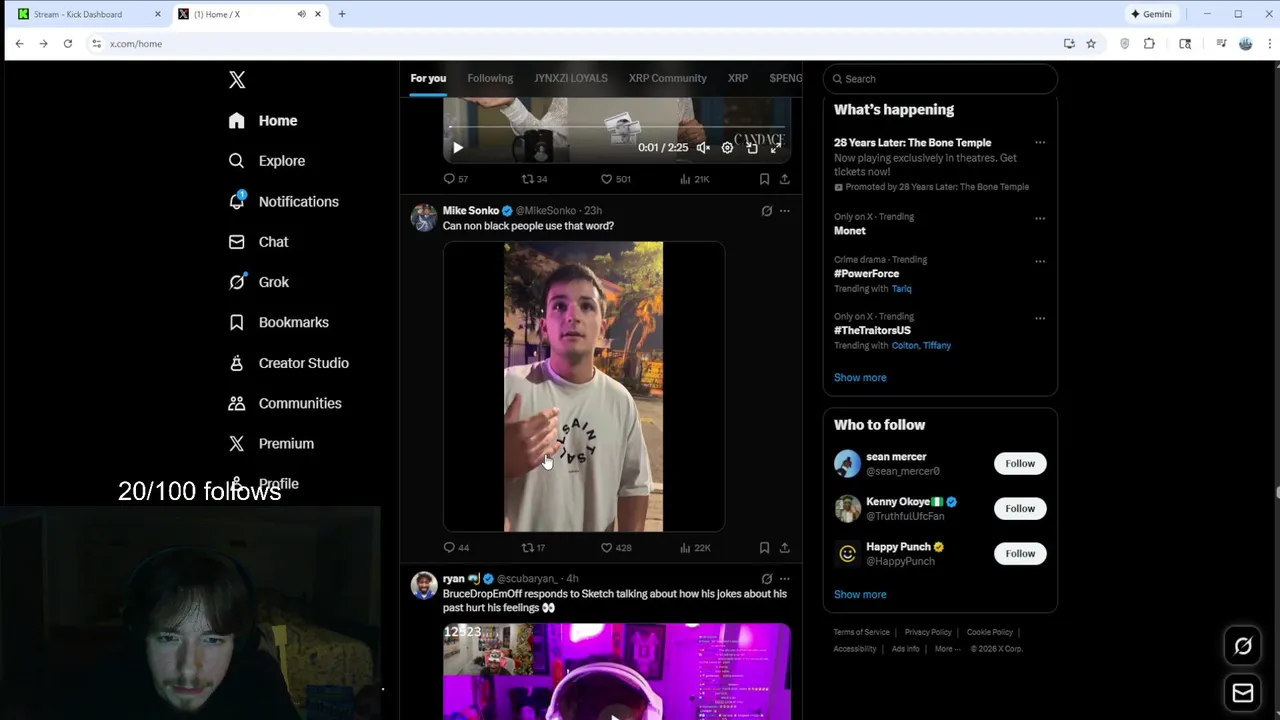Open Bookmarks from the sidebar
Screen dimensions: 1280x720
[278, 322]
